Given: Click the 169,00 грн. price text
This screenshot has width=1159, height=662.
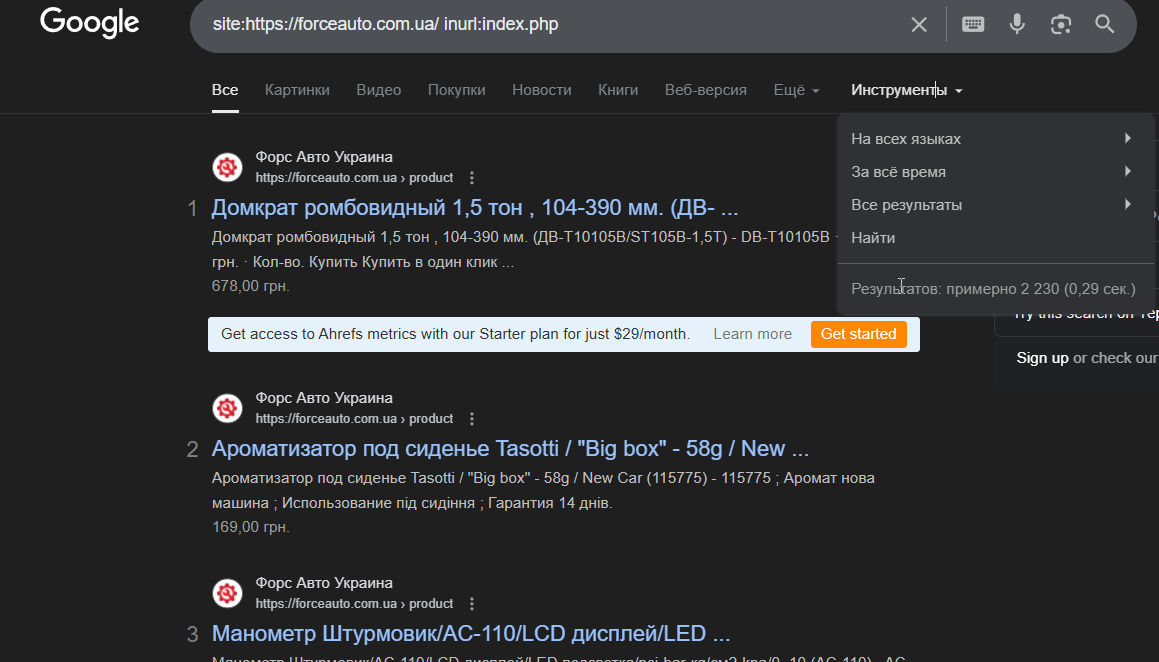Looking at the screenshot, I should click(250, 527).
